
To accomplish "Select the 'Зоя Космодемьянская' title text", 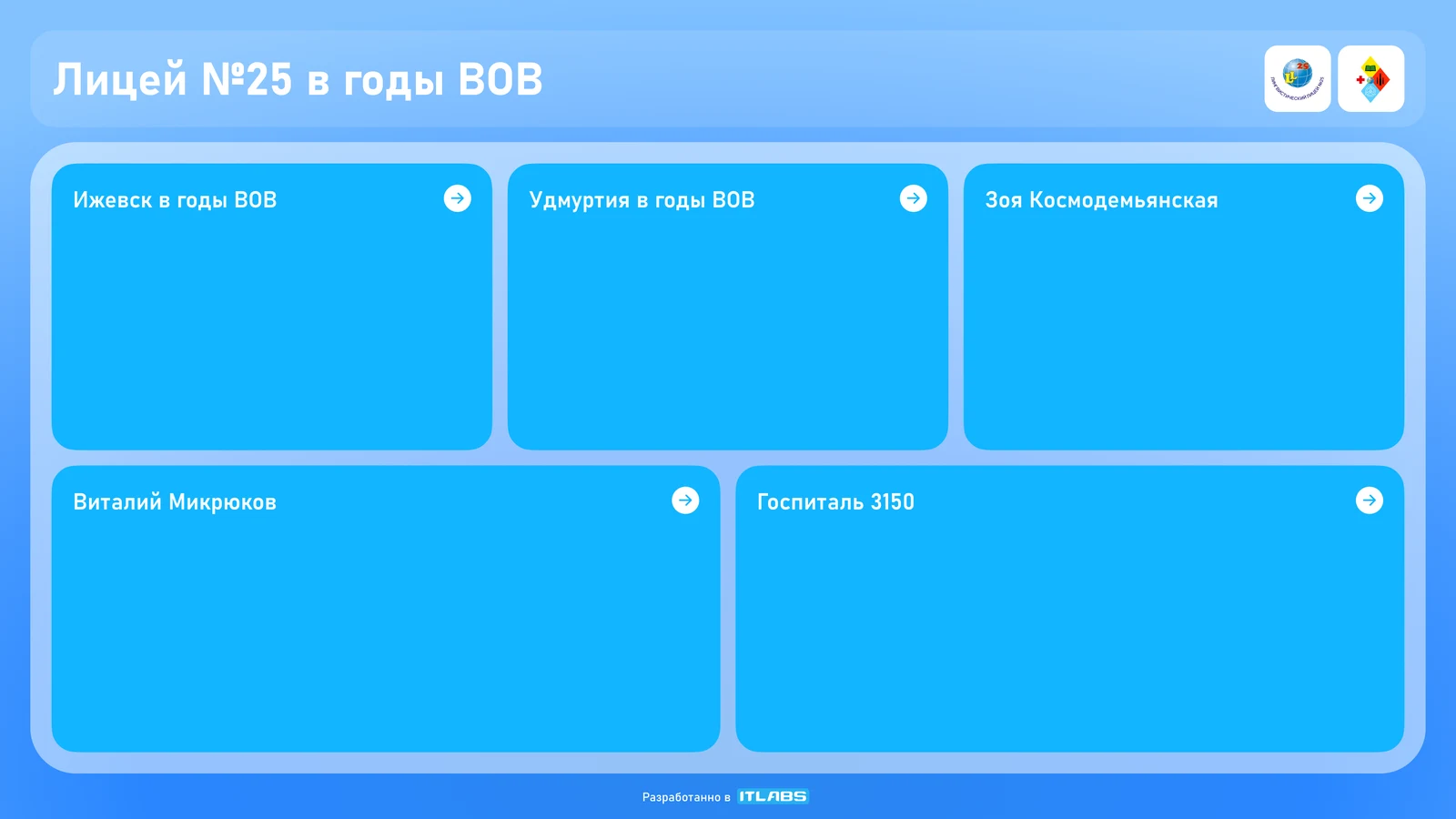I will click(1101, 200).
